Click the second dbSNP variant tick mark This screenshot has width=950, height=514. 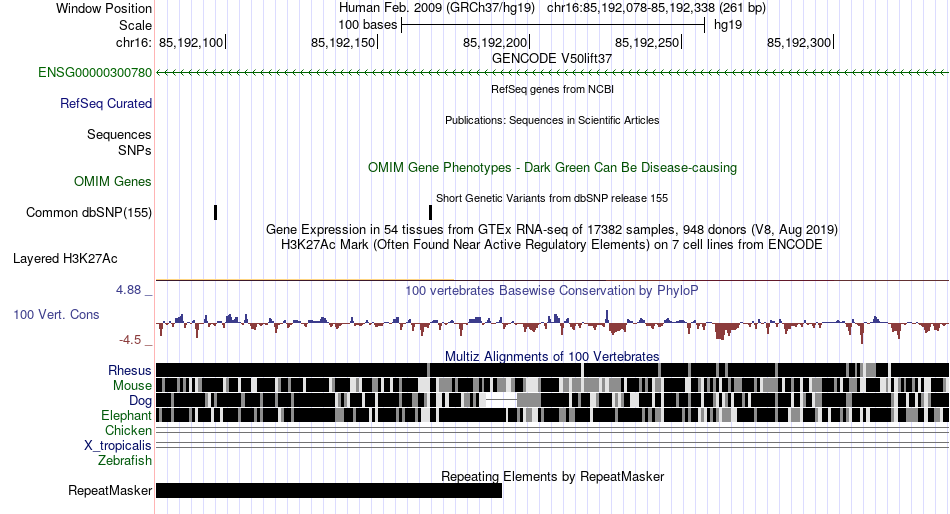click(x=431, y=212)
